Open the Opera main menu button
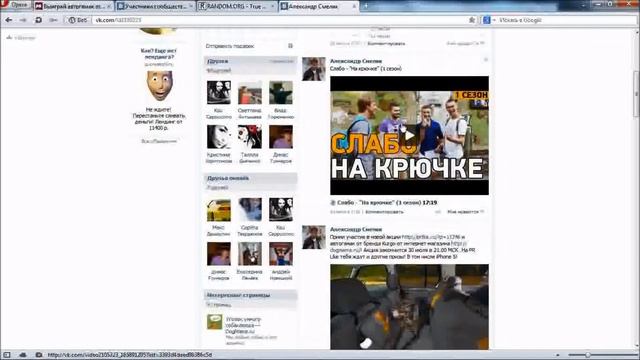The image size is (640, 360). click(16, 5)
